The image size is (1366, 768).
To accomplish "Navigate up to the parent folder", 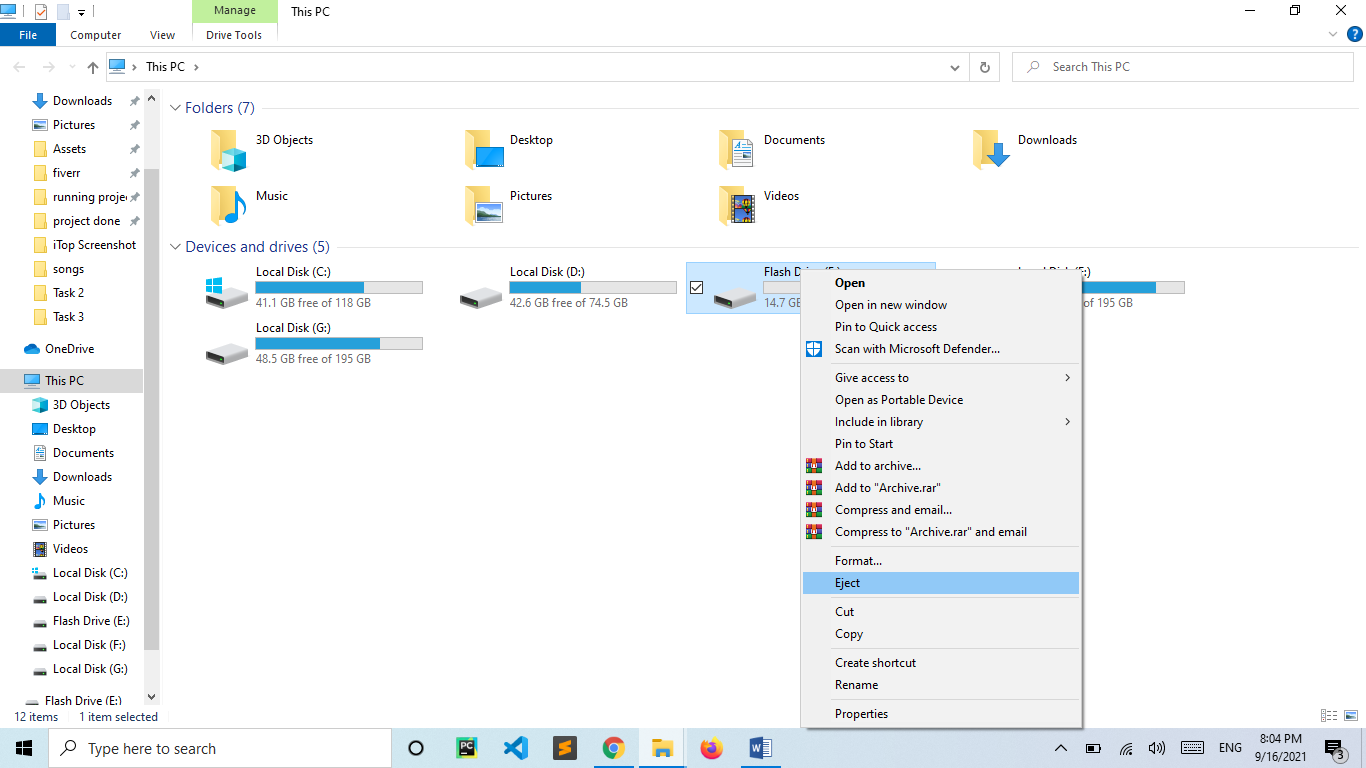I will [x=92, y=66].
